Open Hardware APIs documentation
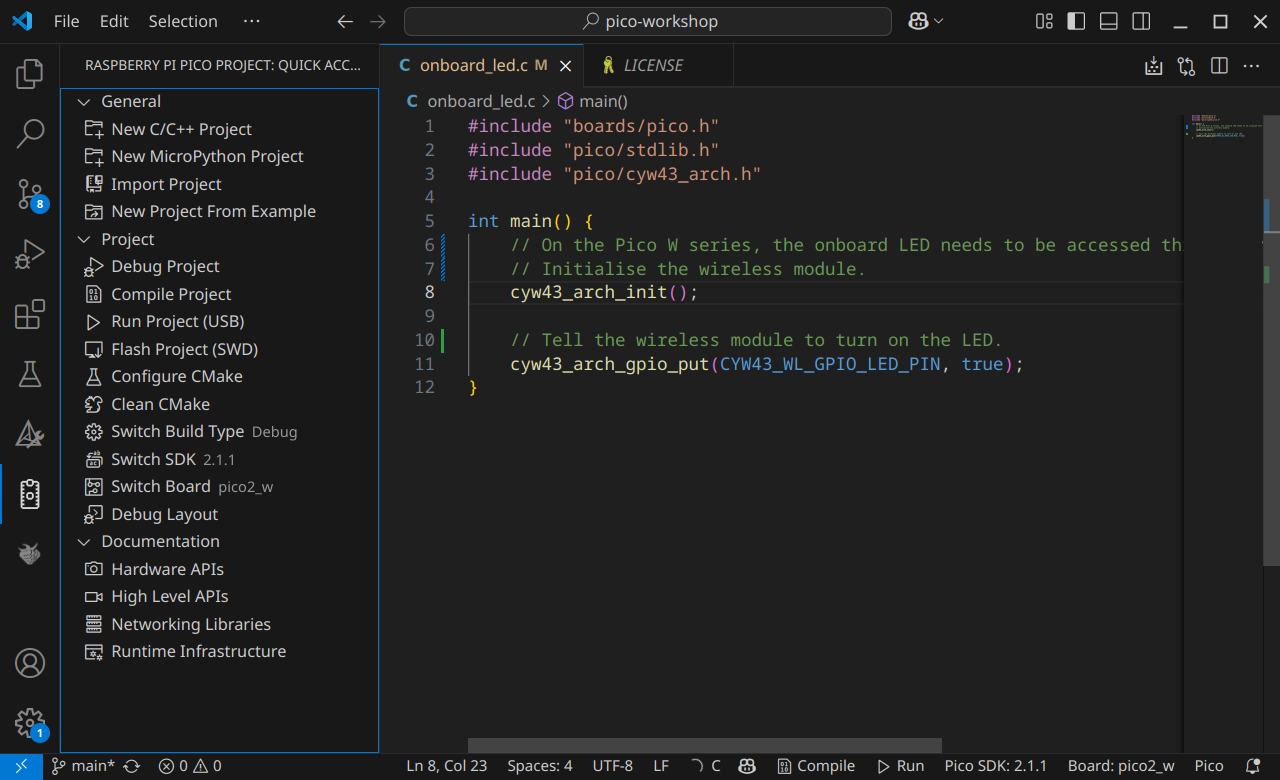Screen dimensions: 1280x780 (x=219, y=569)
